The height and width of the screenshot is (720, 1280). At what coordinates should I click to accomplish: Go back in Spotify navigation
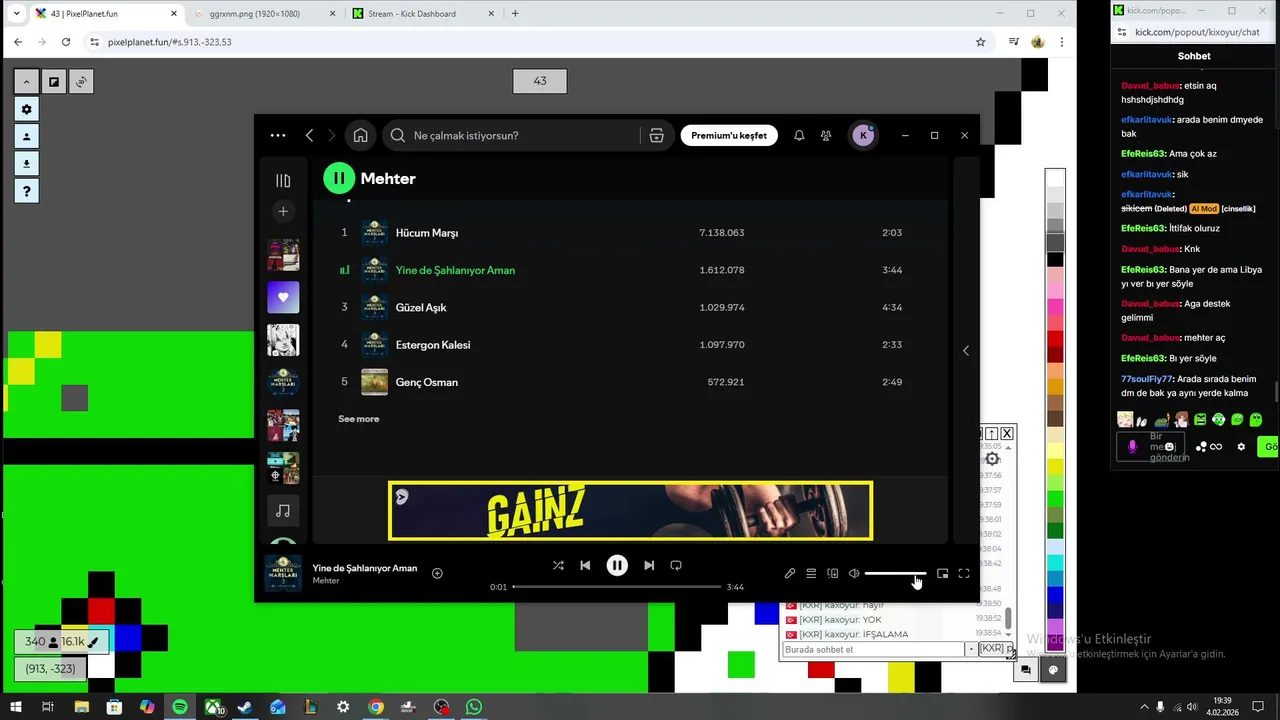click(310, 135)
